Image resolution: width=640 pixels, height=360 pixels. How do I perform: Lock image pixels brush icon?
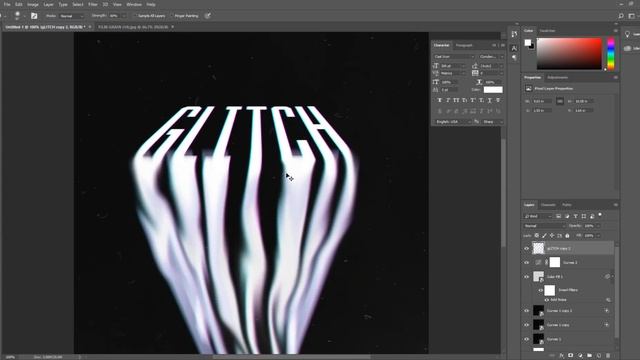coord(544,236)
